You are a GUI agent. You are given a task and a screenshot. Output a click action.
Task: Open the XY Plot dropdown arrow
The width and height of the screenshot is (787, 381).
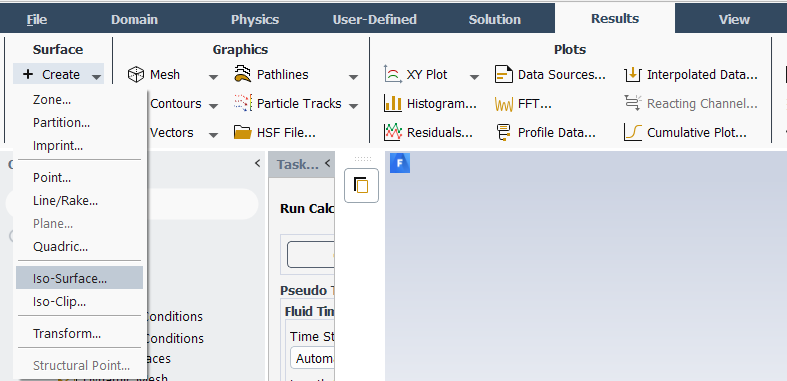tap(474, 77)
